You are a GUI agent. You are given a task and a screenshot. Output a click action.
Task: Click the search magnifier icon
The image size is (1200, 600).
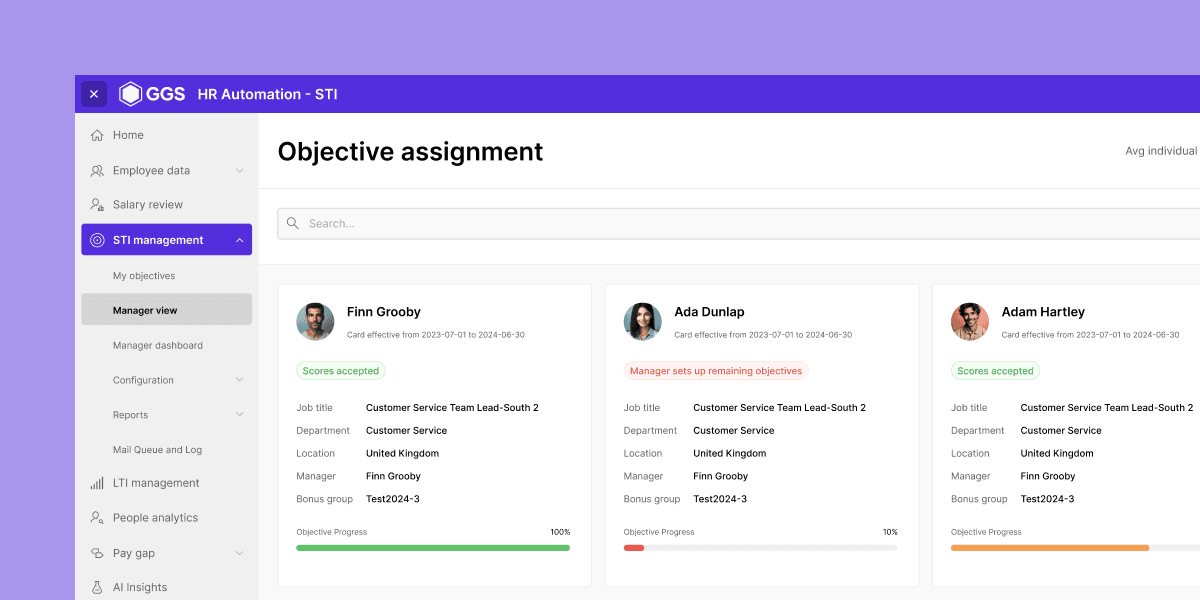pyautogui.click(x=293, y=223)
